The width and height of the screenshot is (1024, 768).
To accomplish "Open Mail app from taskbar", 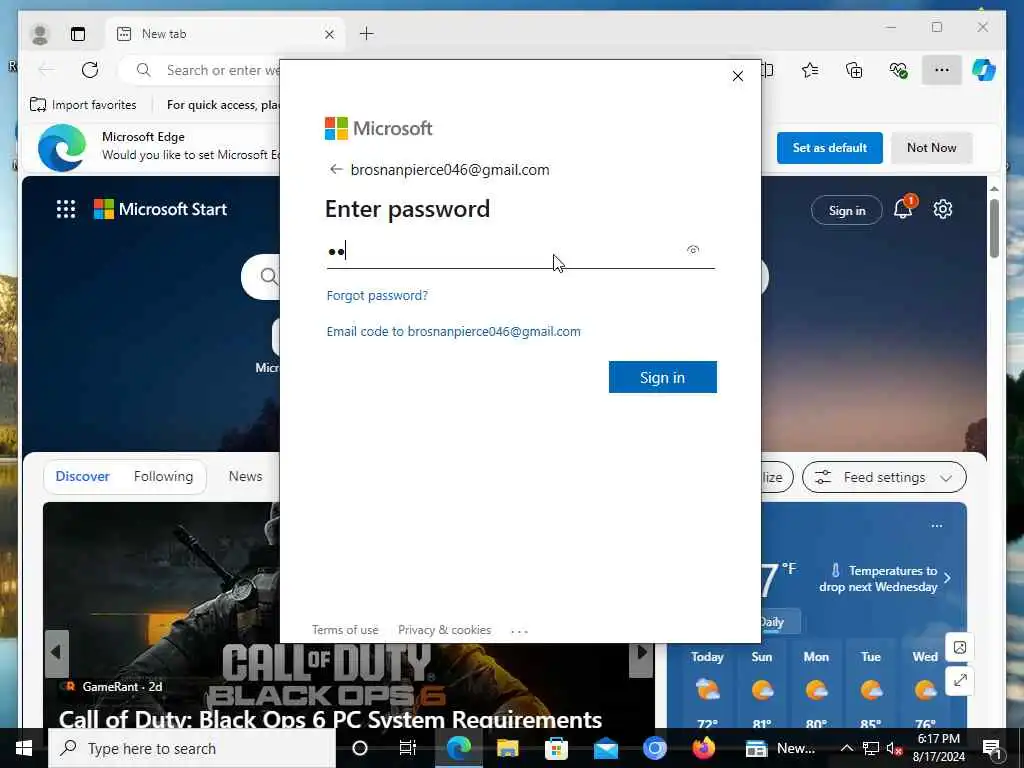I will (606, 748).
